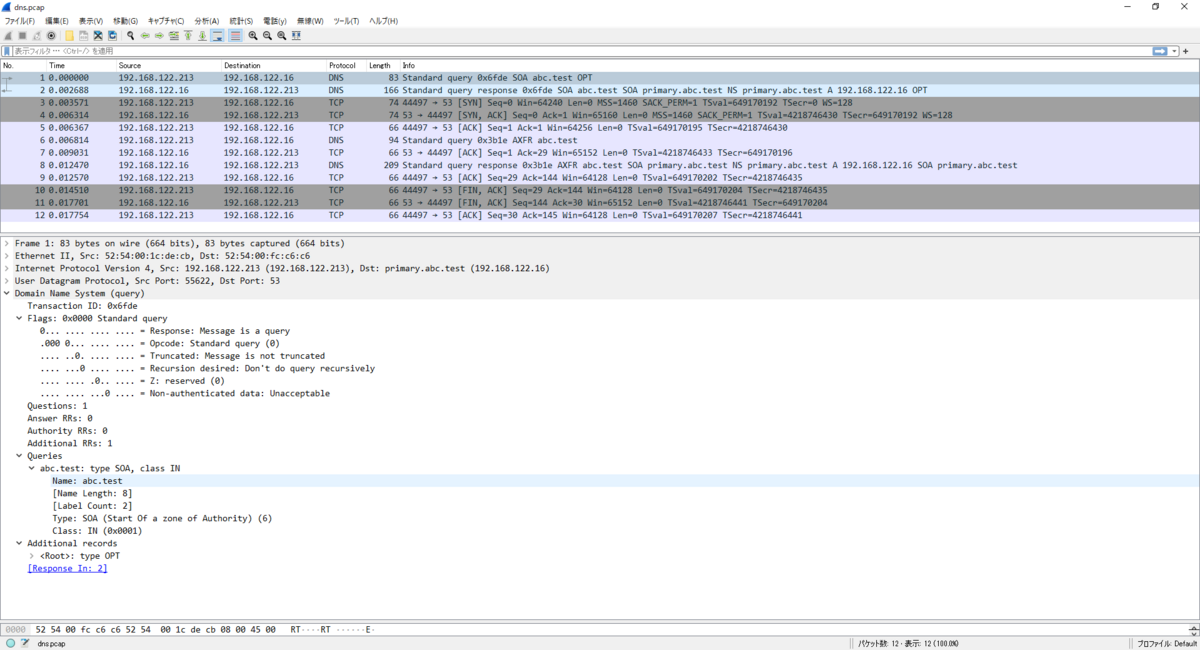Add a filter button with the plus
The image size is (1200, 650).
point(1186,51)
